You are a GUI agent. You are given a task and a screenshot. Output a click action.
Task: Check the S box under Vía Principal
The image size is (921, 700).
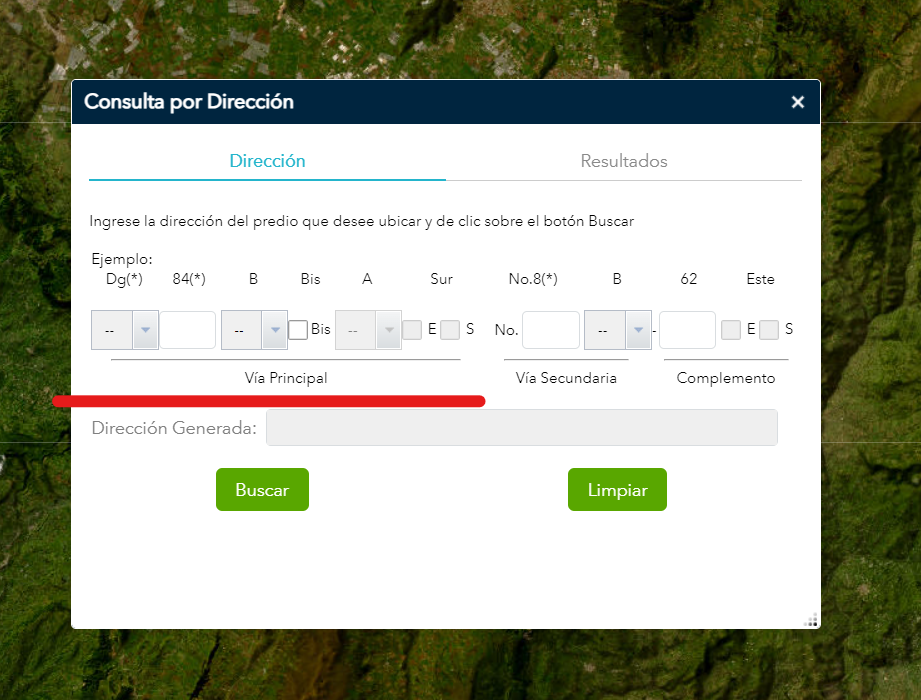(x=450, y=330)
